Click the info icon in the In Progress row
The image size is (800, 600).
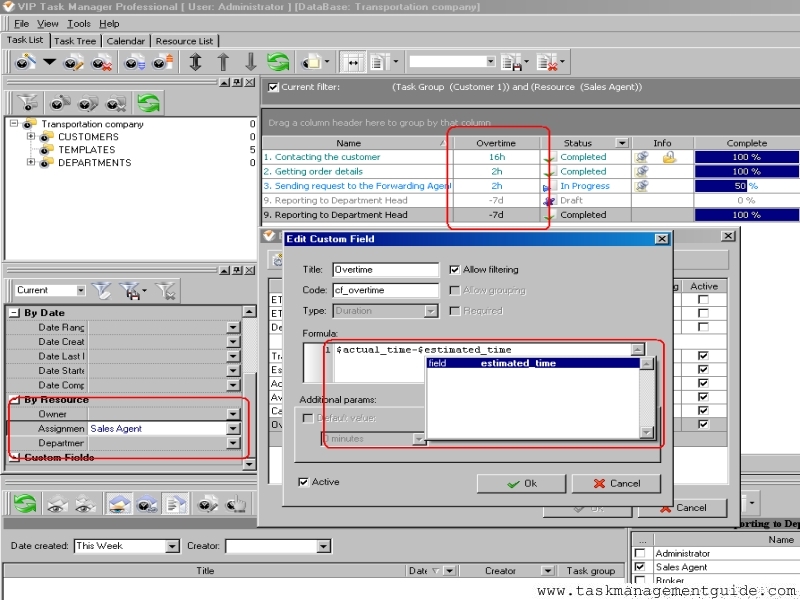[642, 186]
